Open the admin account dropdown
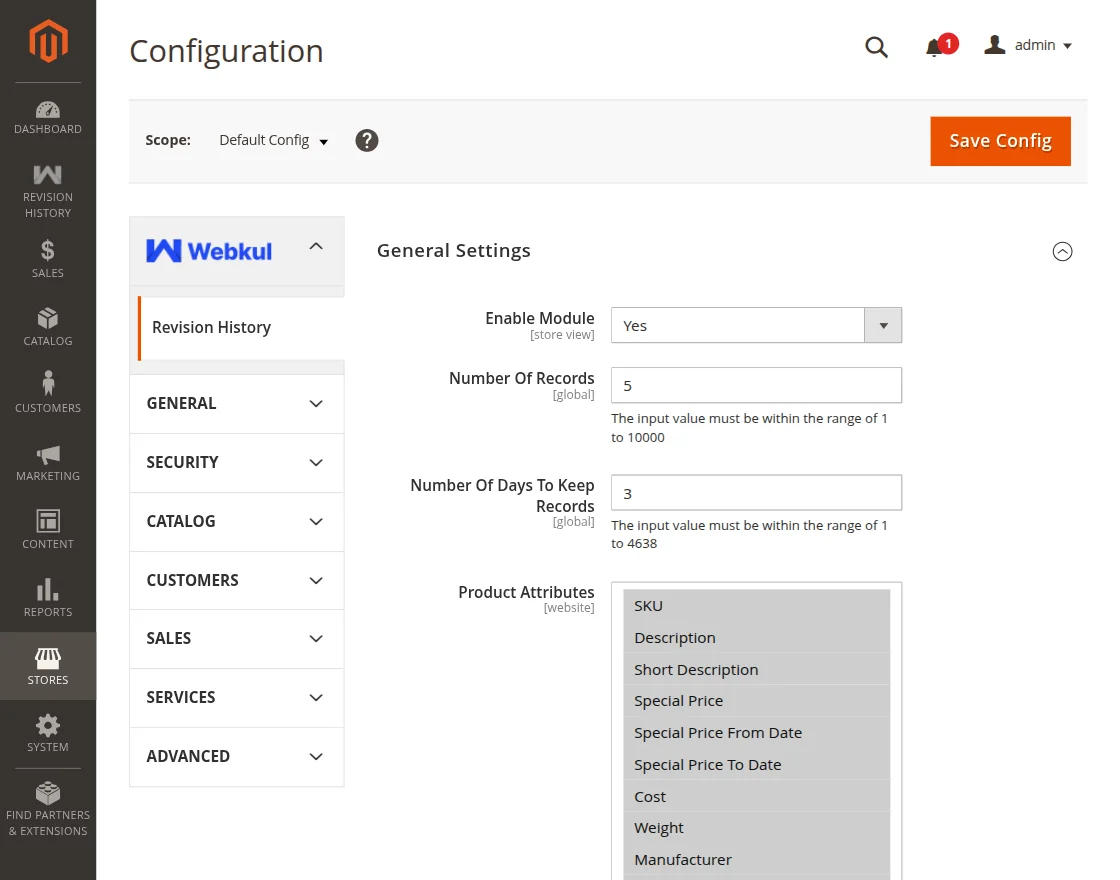This screenshot has height=880, width=1120. (x=1029, y=46)
